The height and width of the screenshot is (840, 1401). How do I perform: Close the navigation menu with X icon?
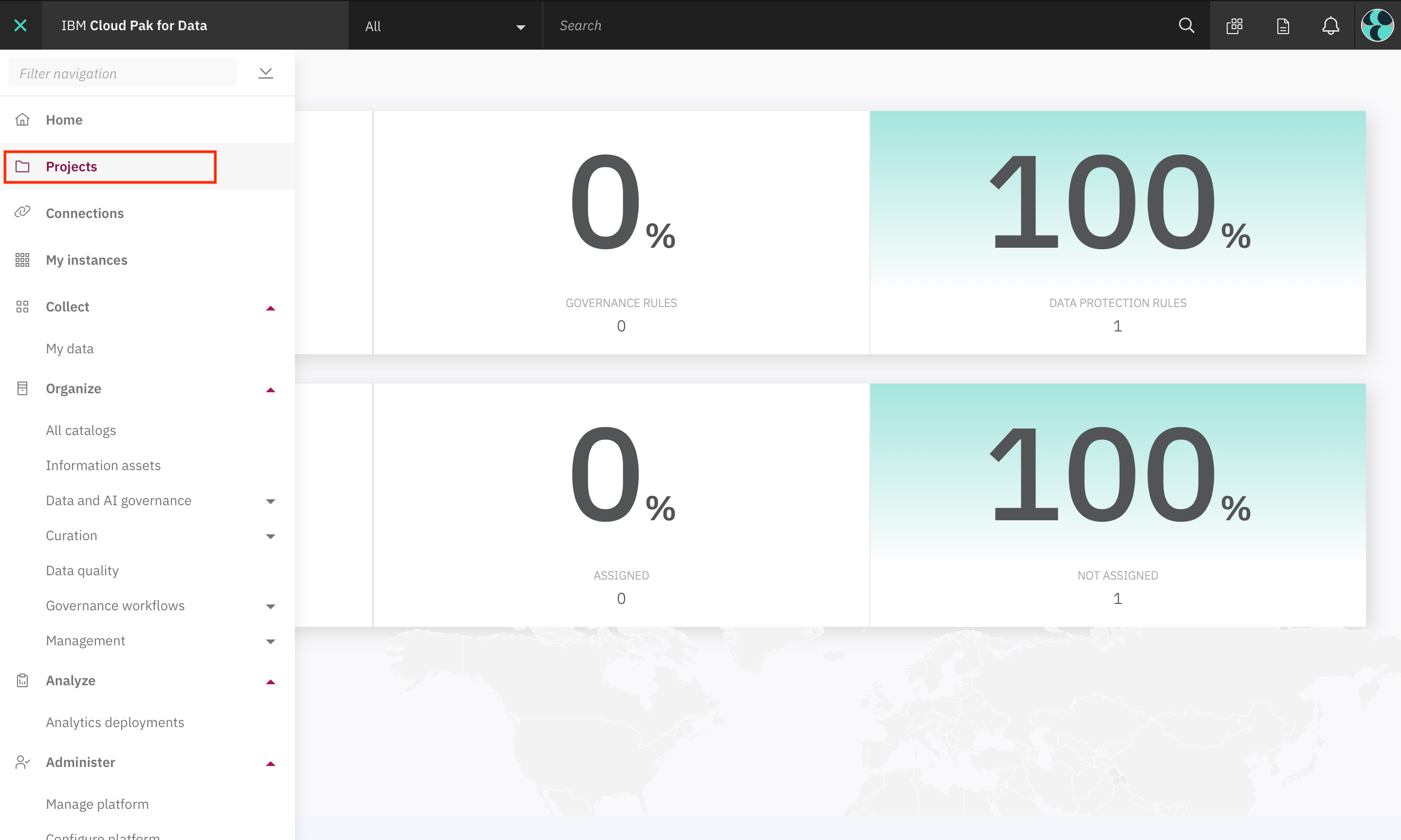20,25
